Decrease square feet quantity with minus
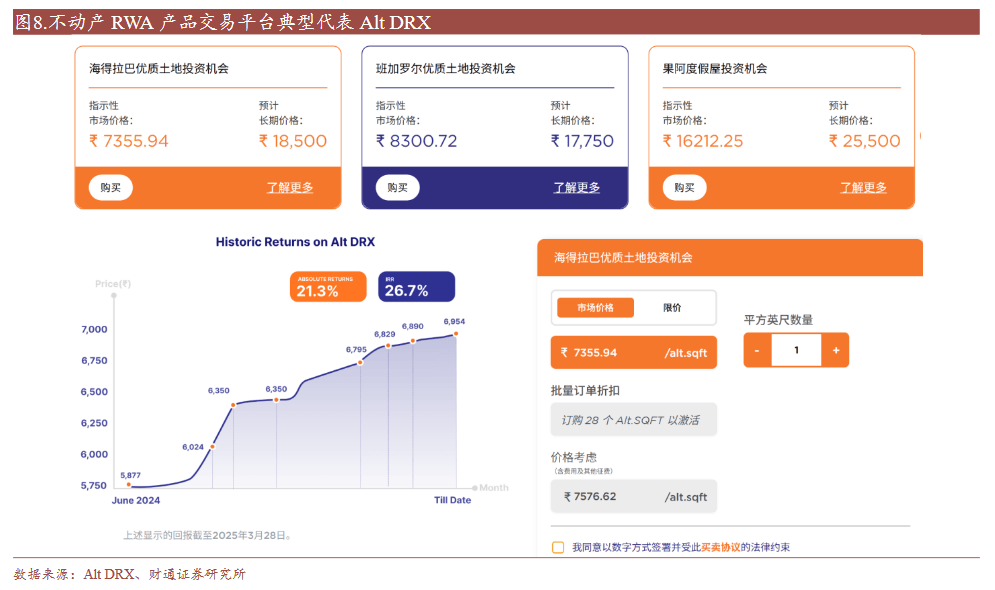995x590 pixels. (x=757, y=351)
